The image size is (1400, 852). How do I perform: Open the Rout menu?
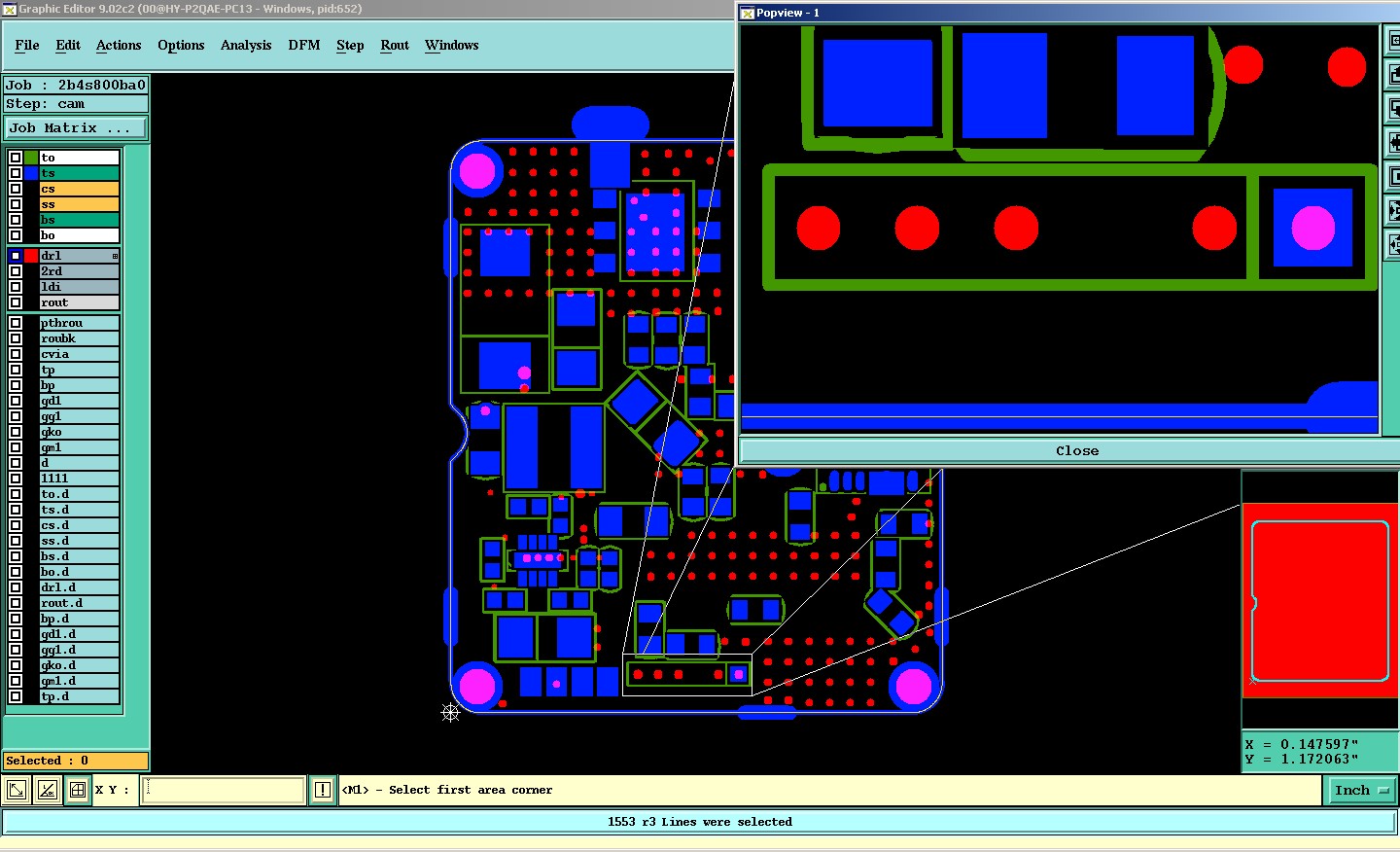(395, 45)
